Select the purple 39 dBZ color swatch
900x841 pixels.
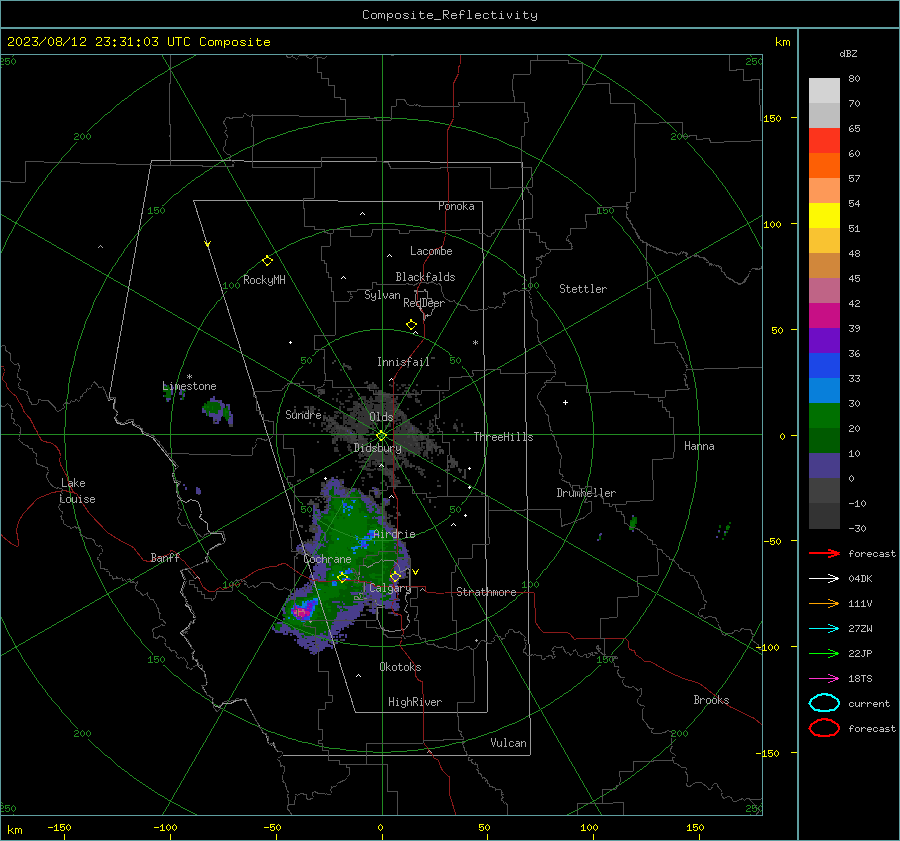pyautogui.click(x=824, y=340)
